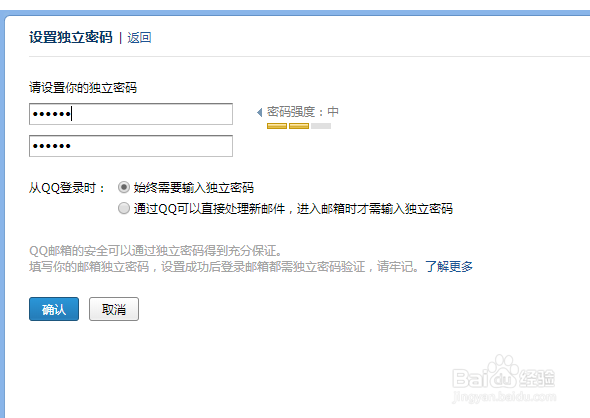
Task: Click the 请设置你的独立密码 label
Action: [x=83, y=88]
